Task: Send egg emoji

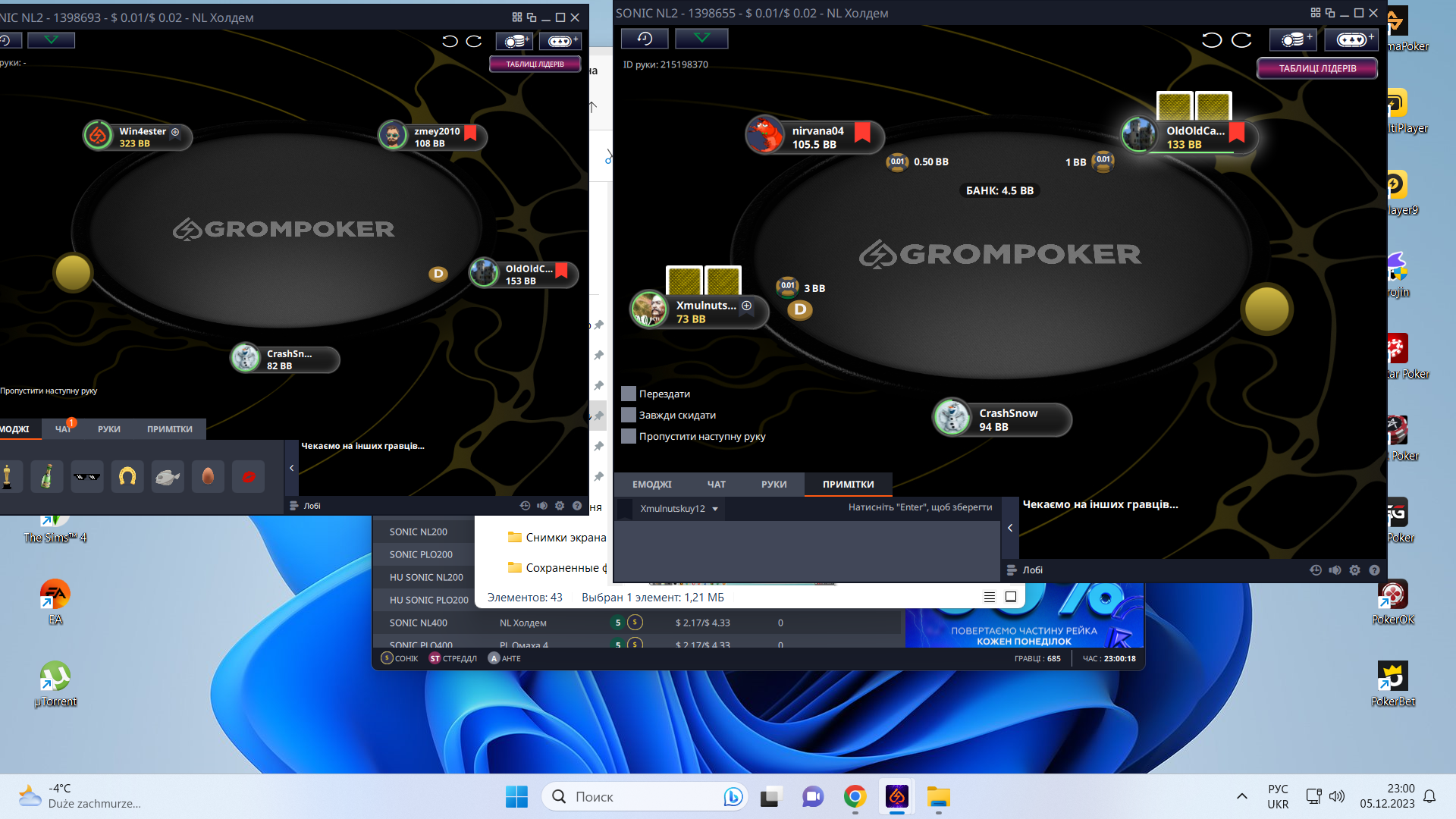Action: coord(208,476)
